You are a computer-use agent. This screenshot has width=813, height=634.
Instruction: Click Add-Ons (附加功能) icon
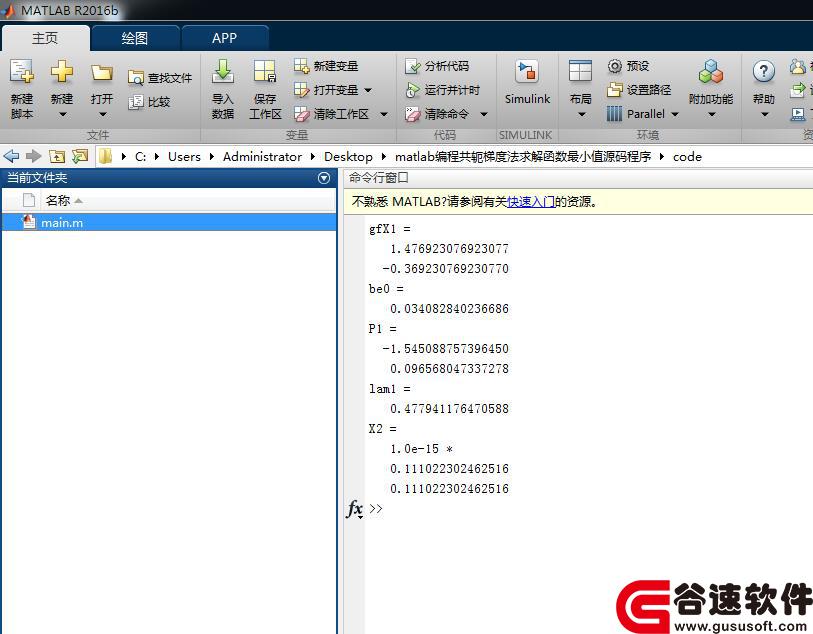[x=711, y=72]
